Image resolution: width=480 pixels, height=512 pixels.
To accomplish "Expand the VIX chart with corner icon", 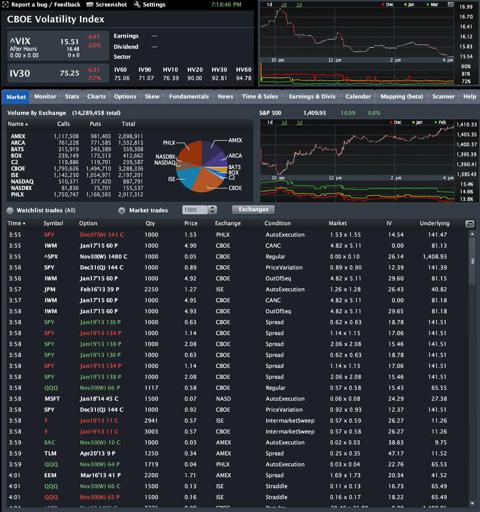I will [450, 4].
